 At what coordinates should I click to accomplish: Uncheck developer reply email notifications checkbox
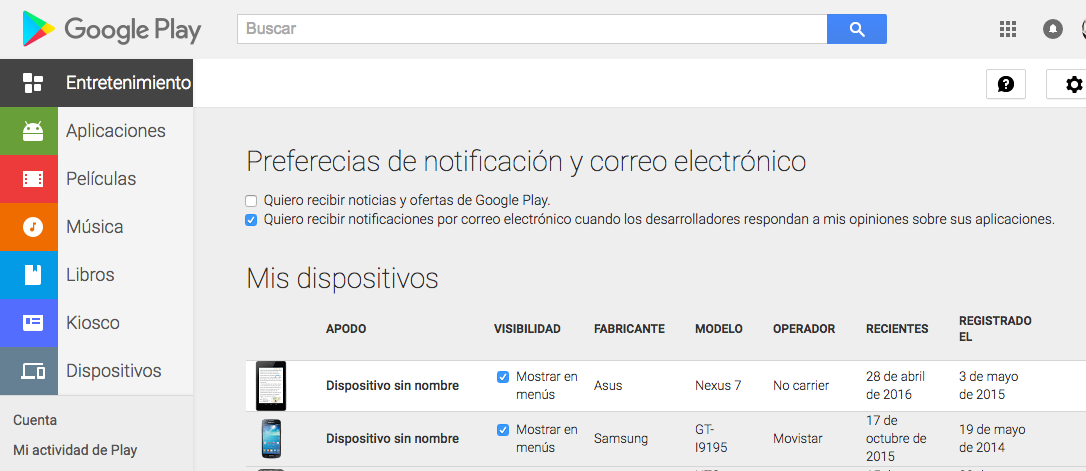click(251, 220)
